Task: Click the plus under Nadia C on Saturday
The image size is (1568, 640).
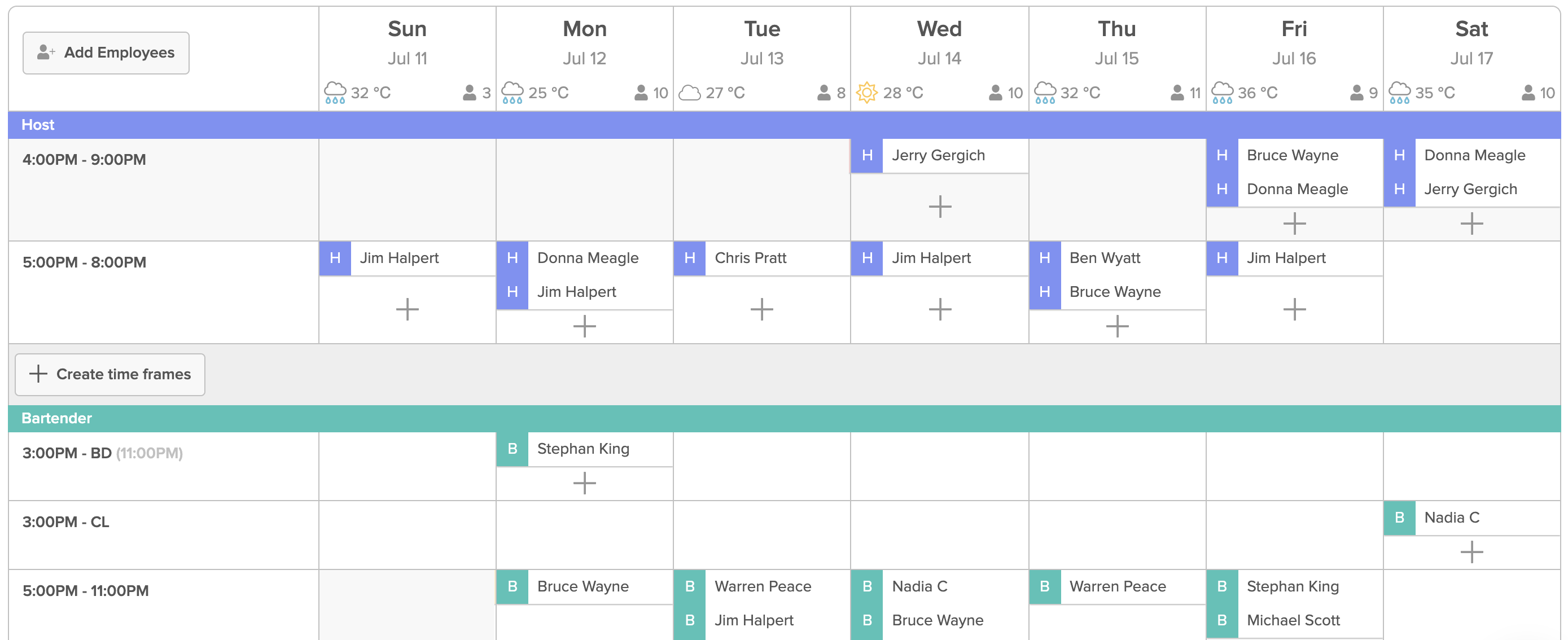Action: [x=1471, y=552]
